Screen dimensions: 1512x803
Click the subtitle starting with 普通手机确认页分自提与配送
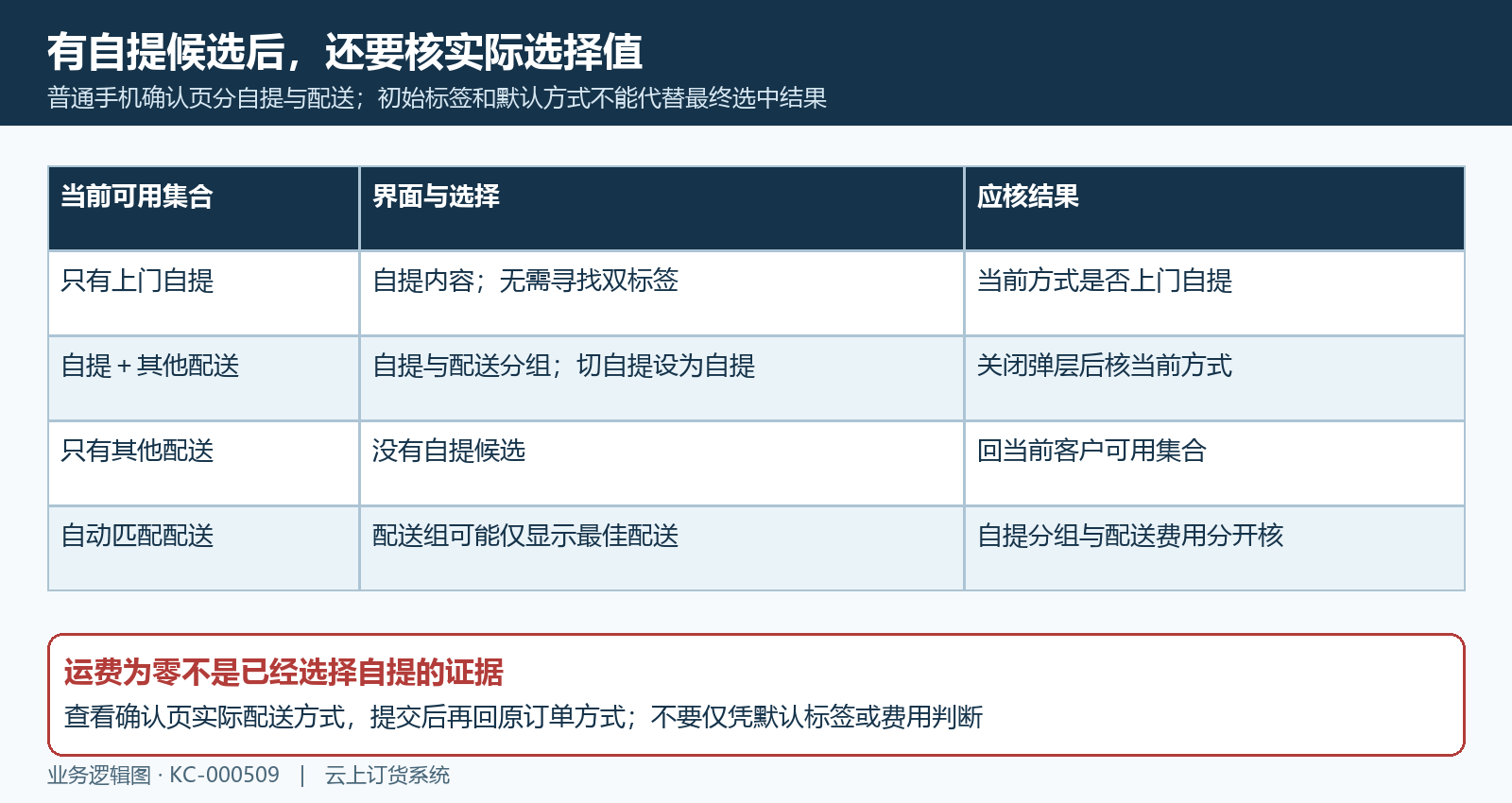point(438,98)
